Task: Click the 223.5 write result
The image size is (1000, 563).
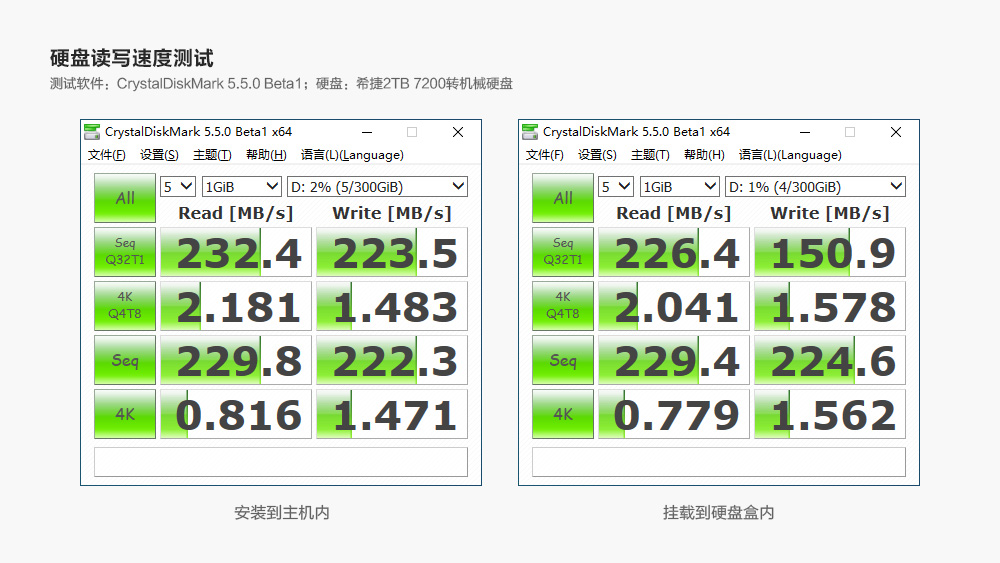Action: click(392, 252)
